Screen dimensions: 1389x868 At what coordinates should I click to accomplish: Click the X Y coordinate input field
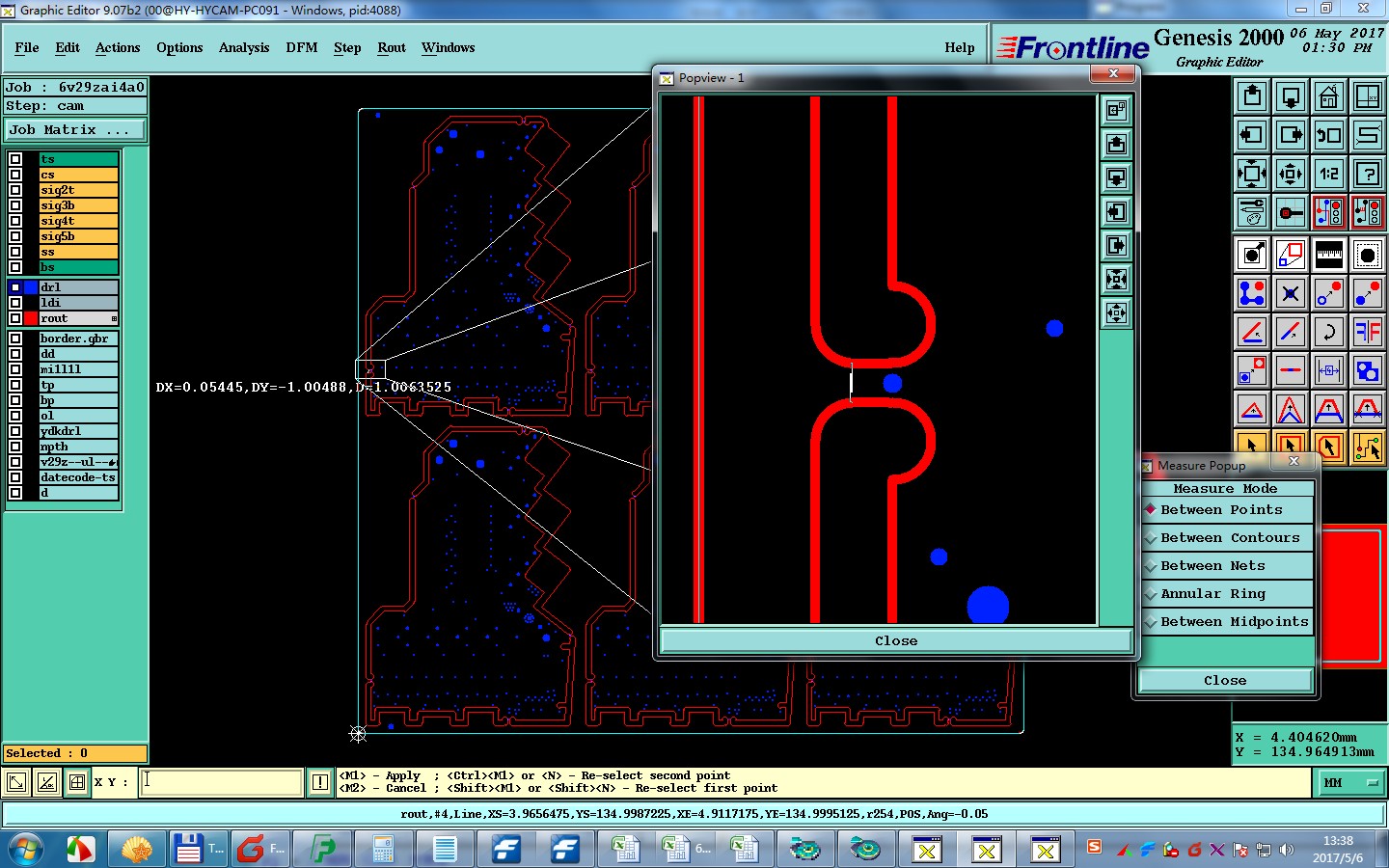point(223,782)
